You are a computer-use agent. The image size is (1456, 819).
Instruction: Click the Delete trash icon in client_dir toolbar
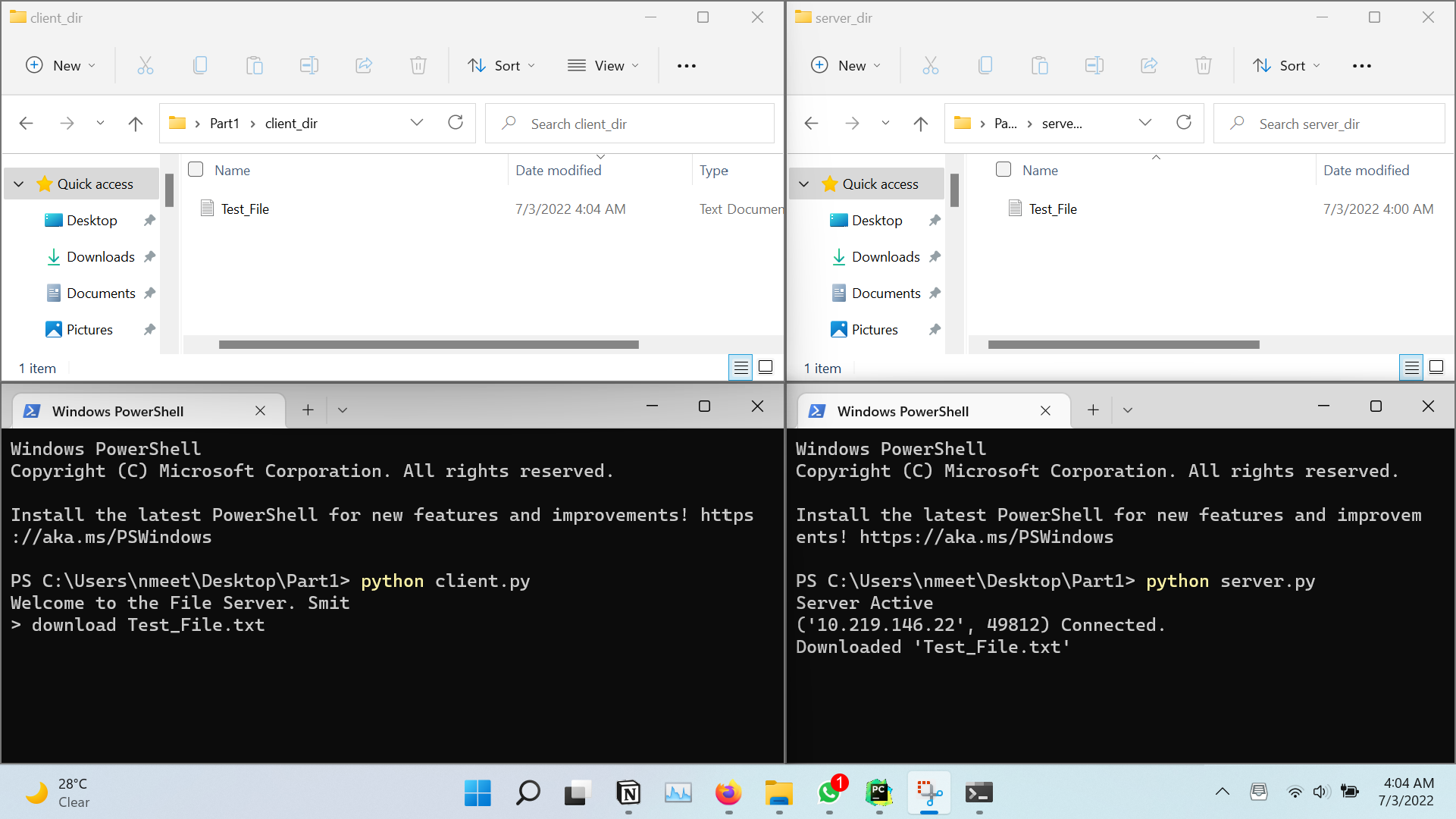[x=418, y=66]
